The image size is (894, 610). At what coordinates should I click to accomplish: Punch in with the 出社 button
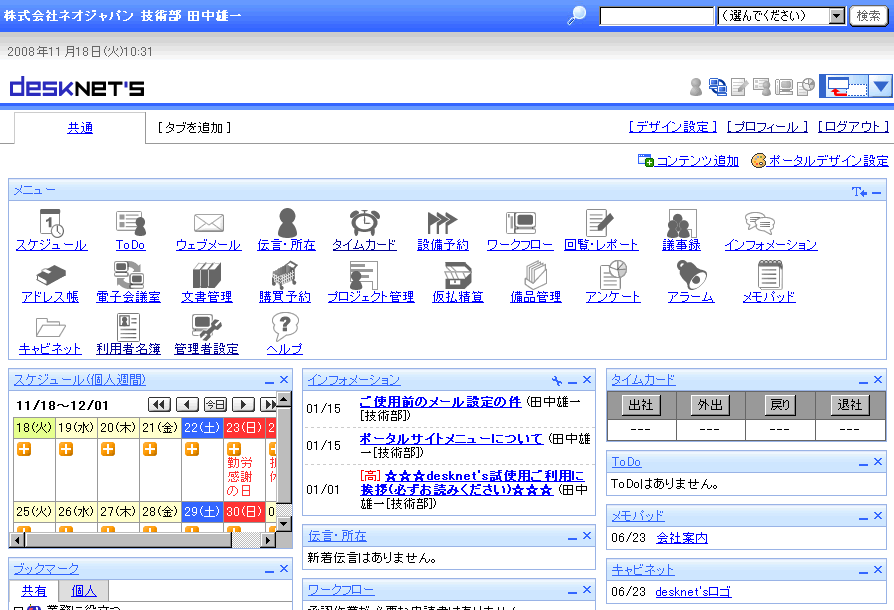(640, 405)
